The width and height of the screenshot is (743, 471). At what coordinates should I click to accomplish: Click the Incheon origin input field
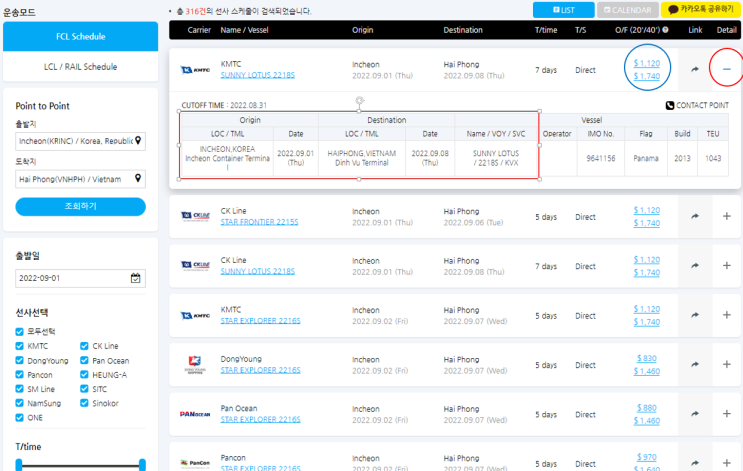(x=81, y=141)
